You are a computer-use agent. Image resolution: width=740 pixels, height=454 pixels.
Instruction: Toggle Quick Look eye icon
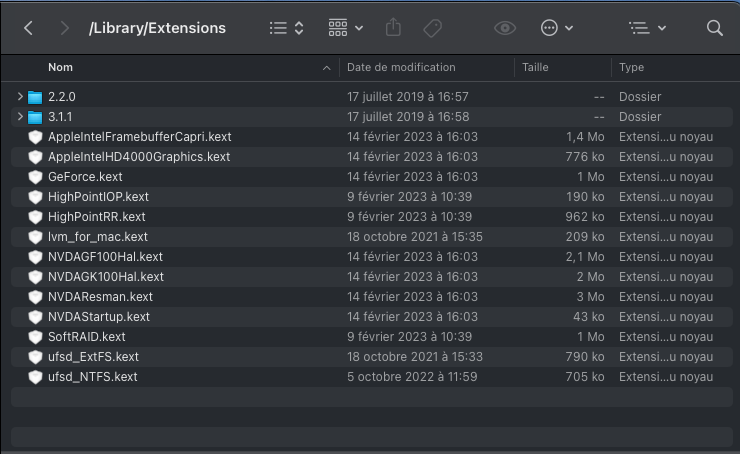tap(505, 28)
